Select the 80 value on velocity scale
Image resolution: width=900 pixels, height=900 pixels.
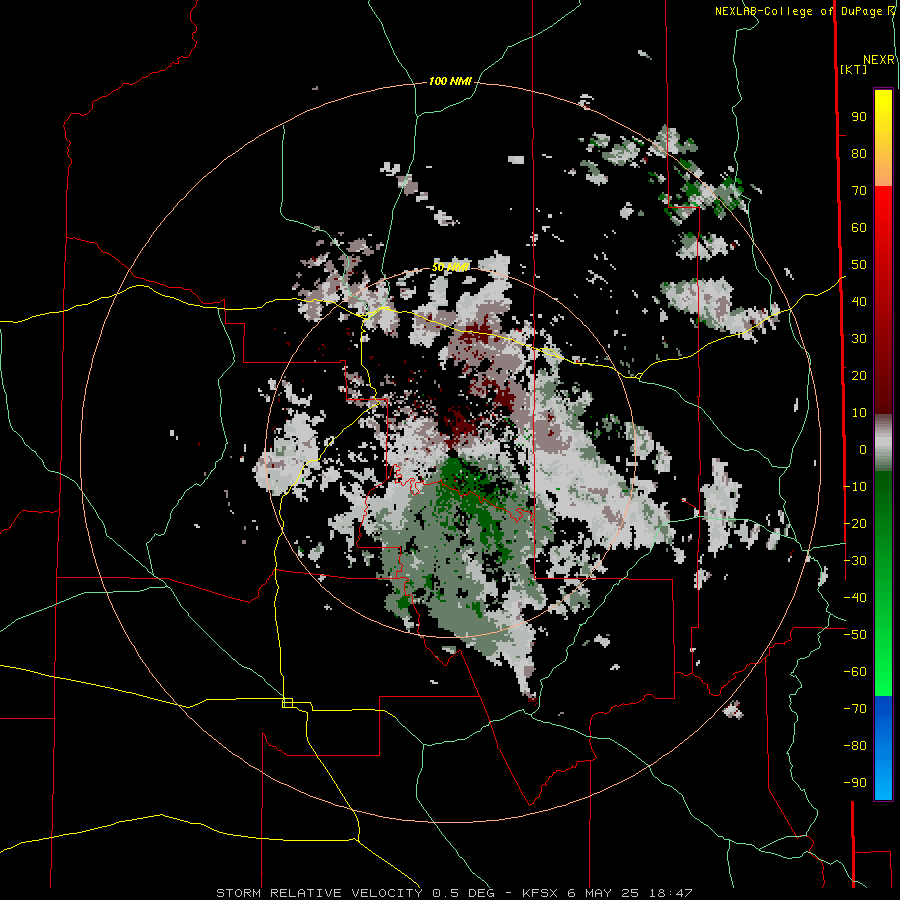859,153
